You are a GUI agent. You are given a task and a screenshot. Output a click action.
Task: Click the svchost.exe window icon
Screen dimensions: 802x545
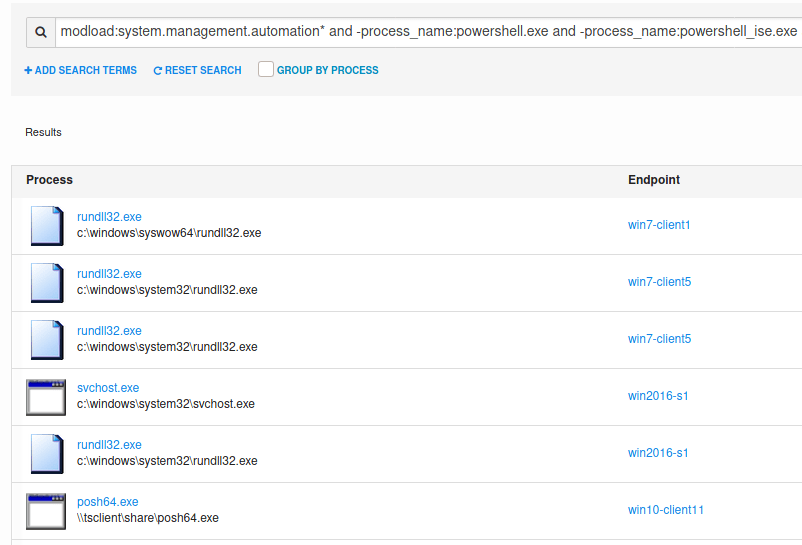click(46, 397)
